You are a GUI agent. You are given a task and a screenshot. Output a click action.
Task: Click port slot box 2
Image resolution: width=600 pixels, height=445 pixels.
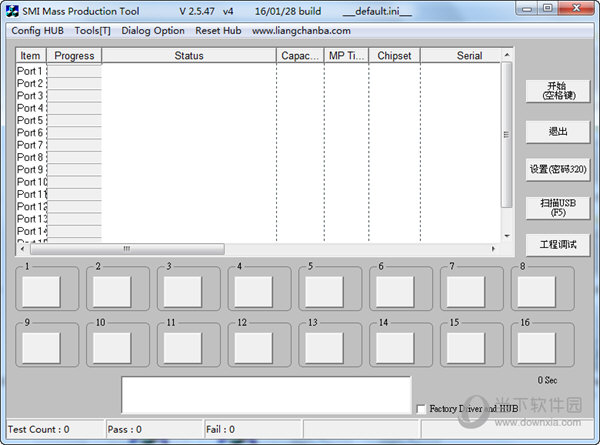tap(112, 292)
